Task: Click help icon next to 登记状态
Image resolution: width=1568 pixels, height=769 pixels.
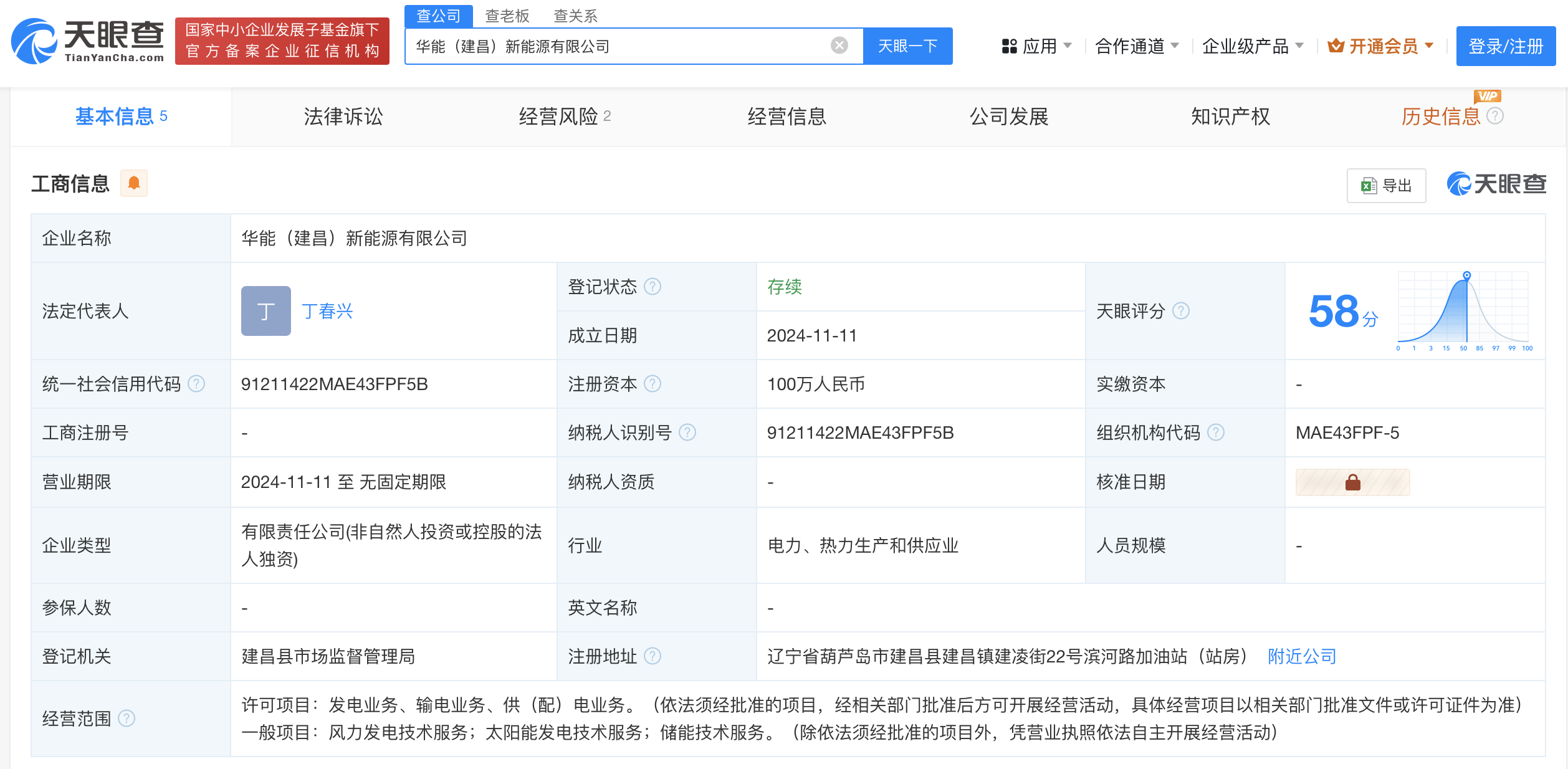Action: [653, 287]
